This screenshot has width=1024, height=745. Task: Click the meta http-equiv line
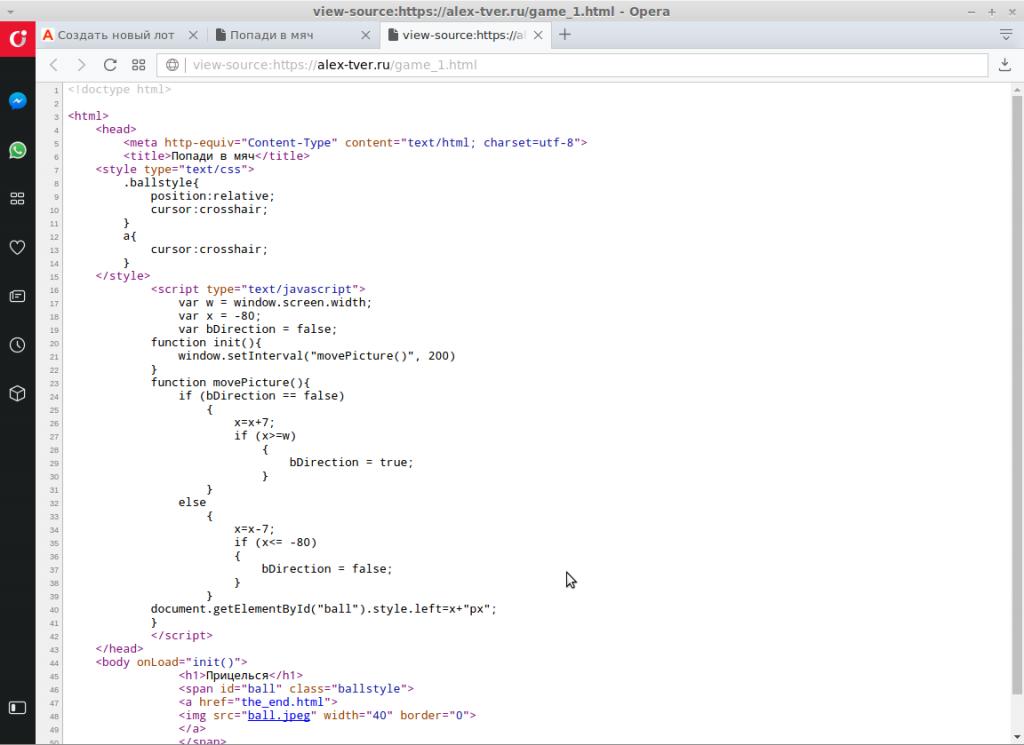(355, 142)
